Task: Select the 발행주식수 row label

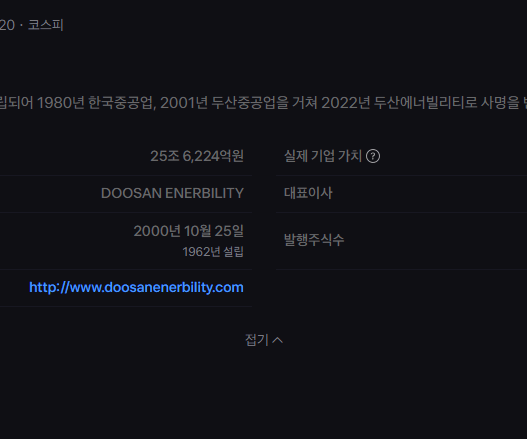Action: point(314,240)
